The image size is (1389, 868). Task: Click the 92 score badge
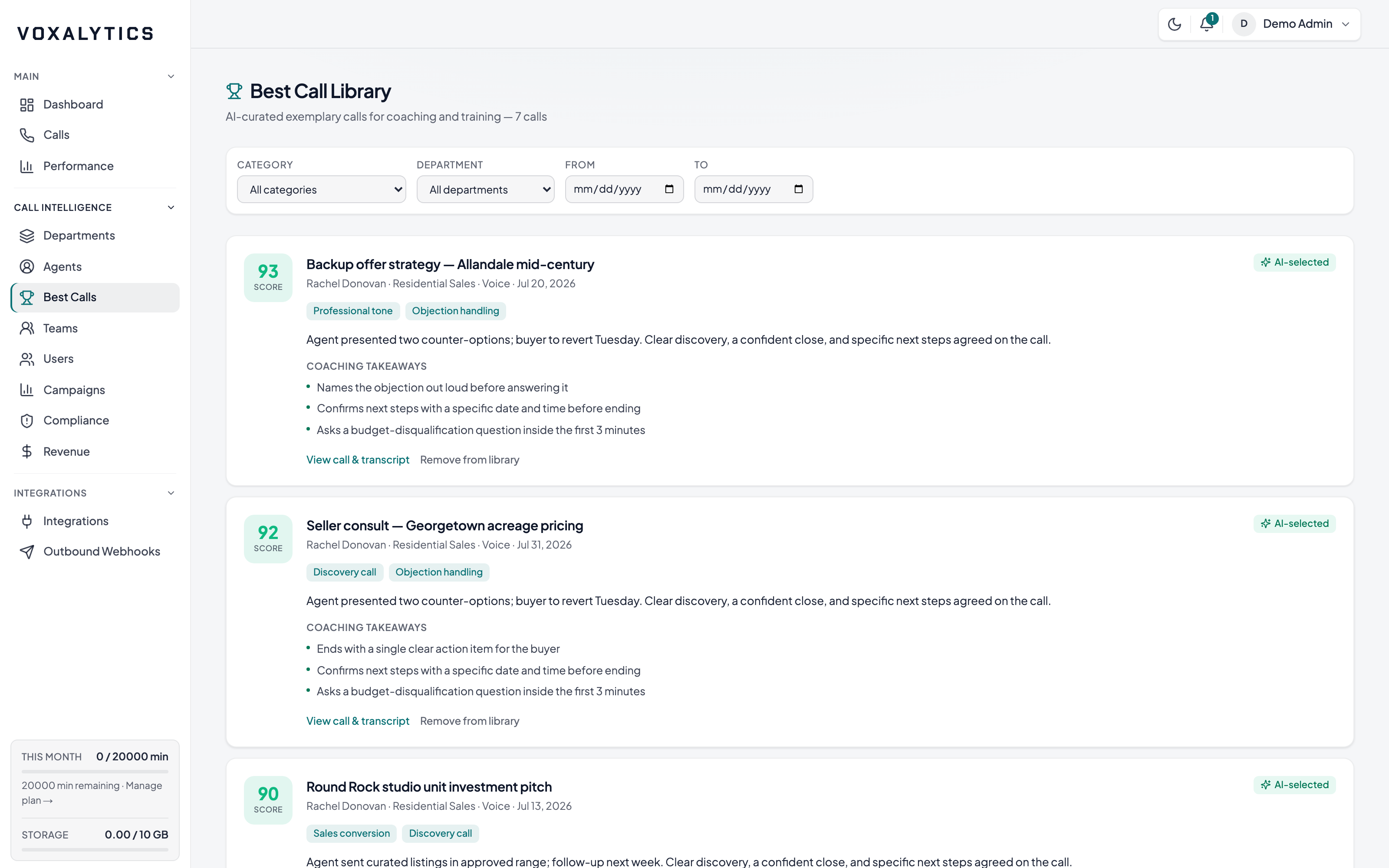(268, 539)
